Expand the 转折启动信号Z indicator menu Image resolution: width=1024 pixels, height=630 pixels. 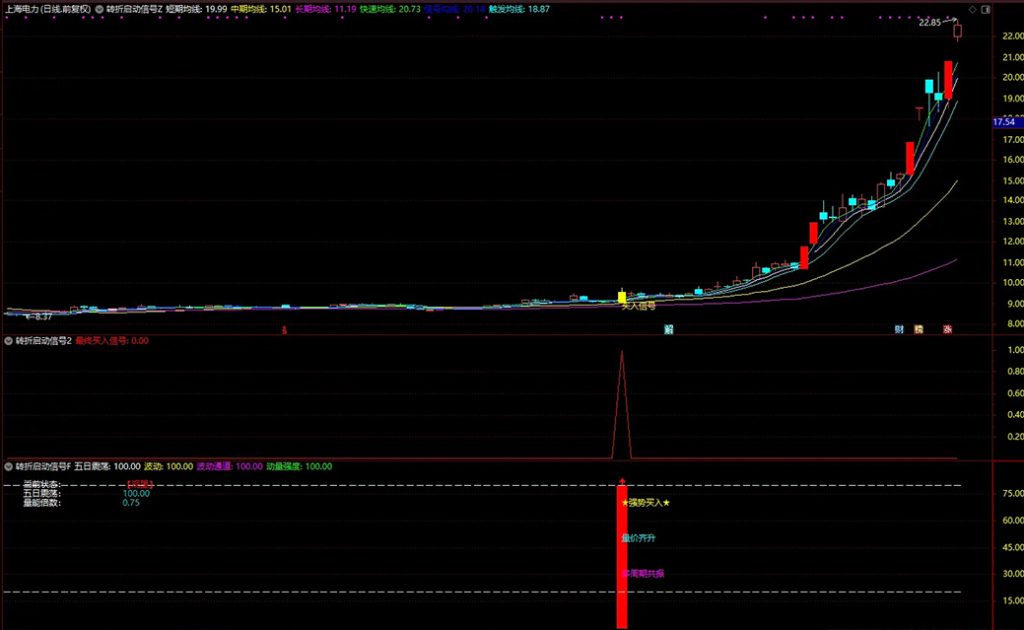tap(100, 8)
